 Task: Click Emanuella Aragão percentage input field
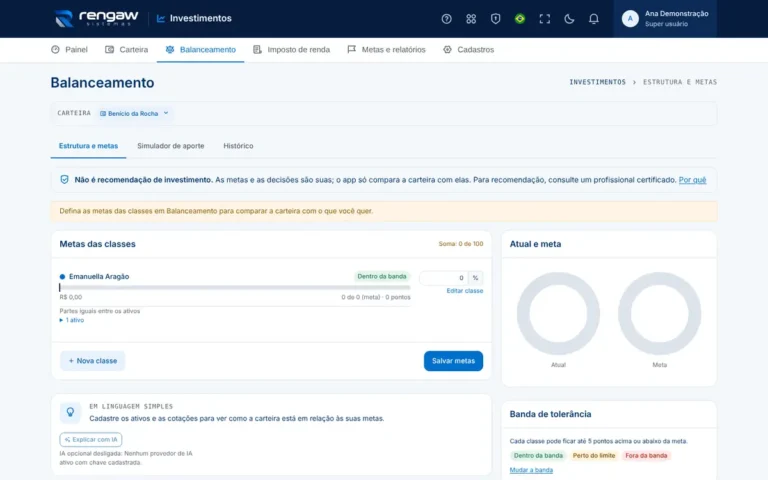(x=444, y=278)
